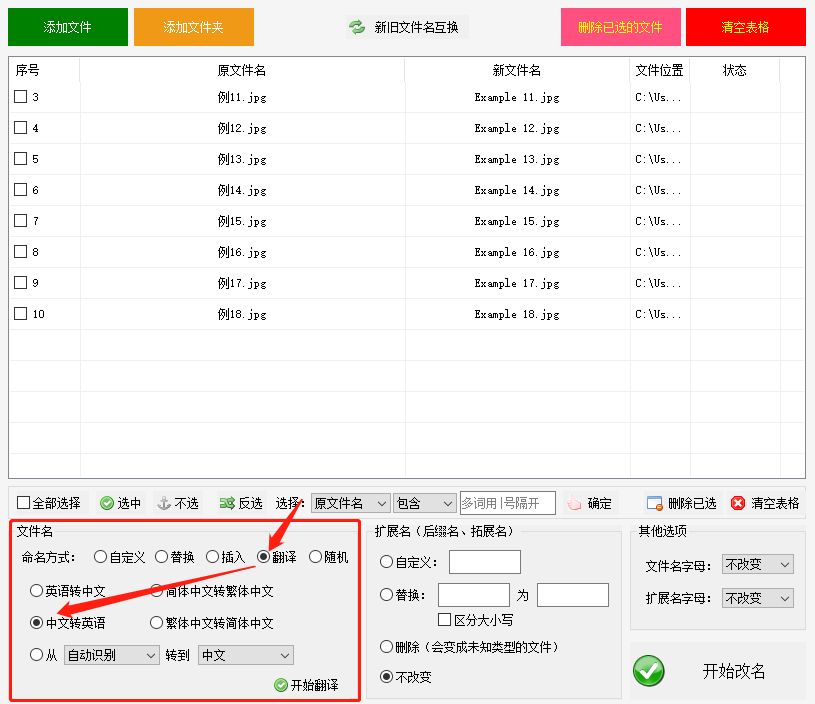
Task: Choose 简体中文转繁体中文 radio option
Action: tap(156, 591)
